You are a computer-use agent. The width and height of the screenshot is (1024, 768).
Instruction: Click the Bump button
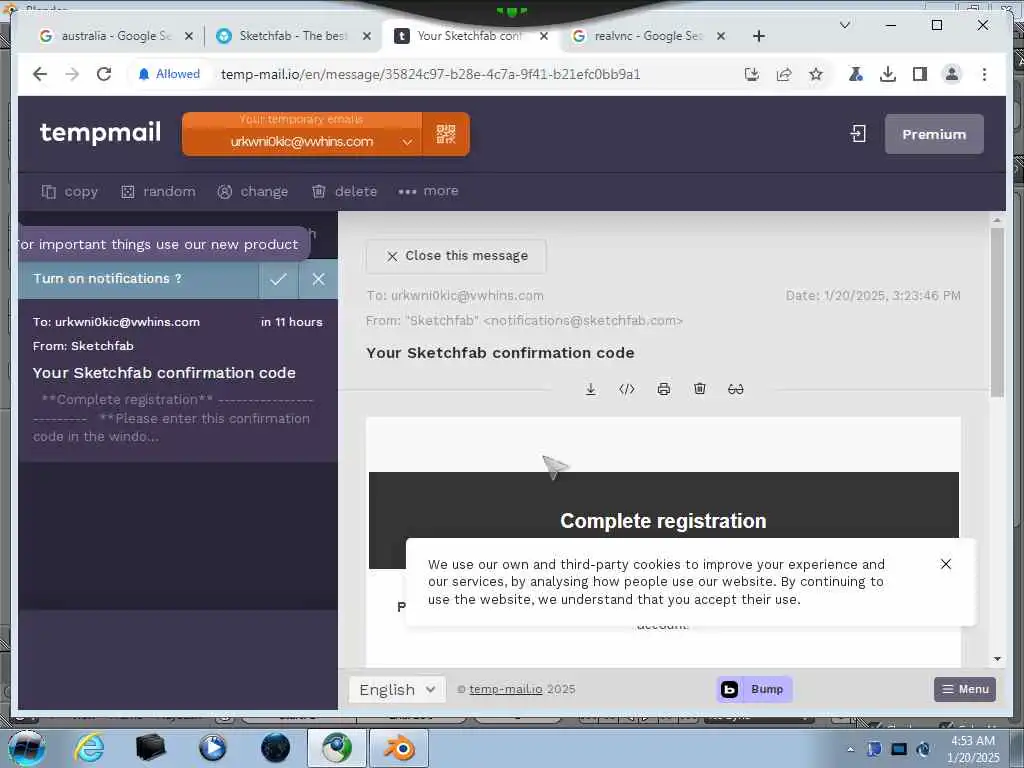point(754,689)
